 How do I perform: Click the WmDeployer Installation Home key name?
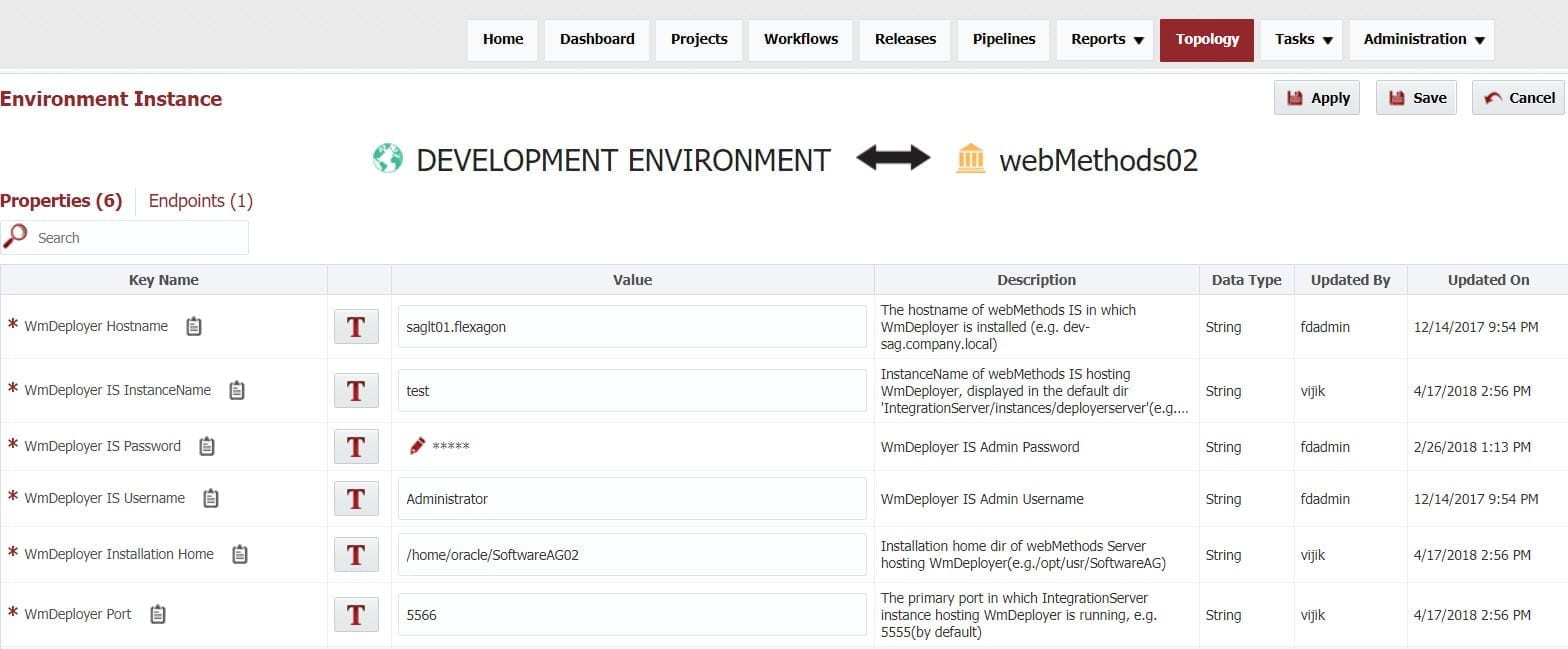119,554
